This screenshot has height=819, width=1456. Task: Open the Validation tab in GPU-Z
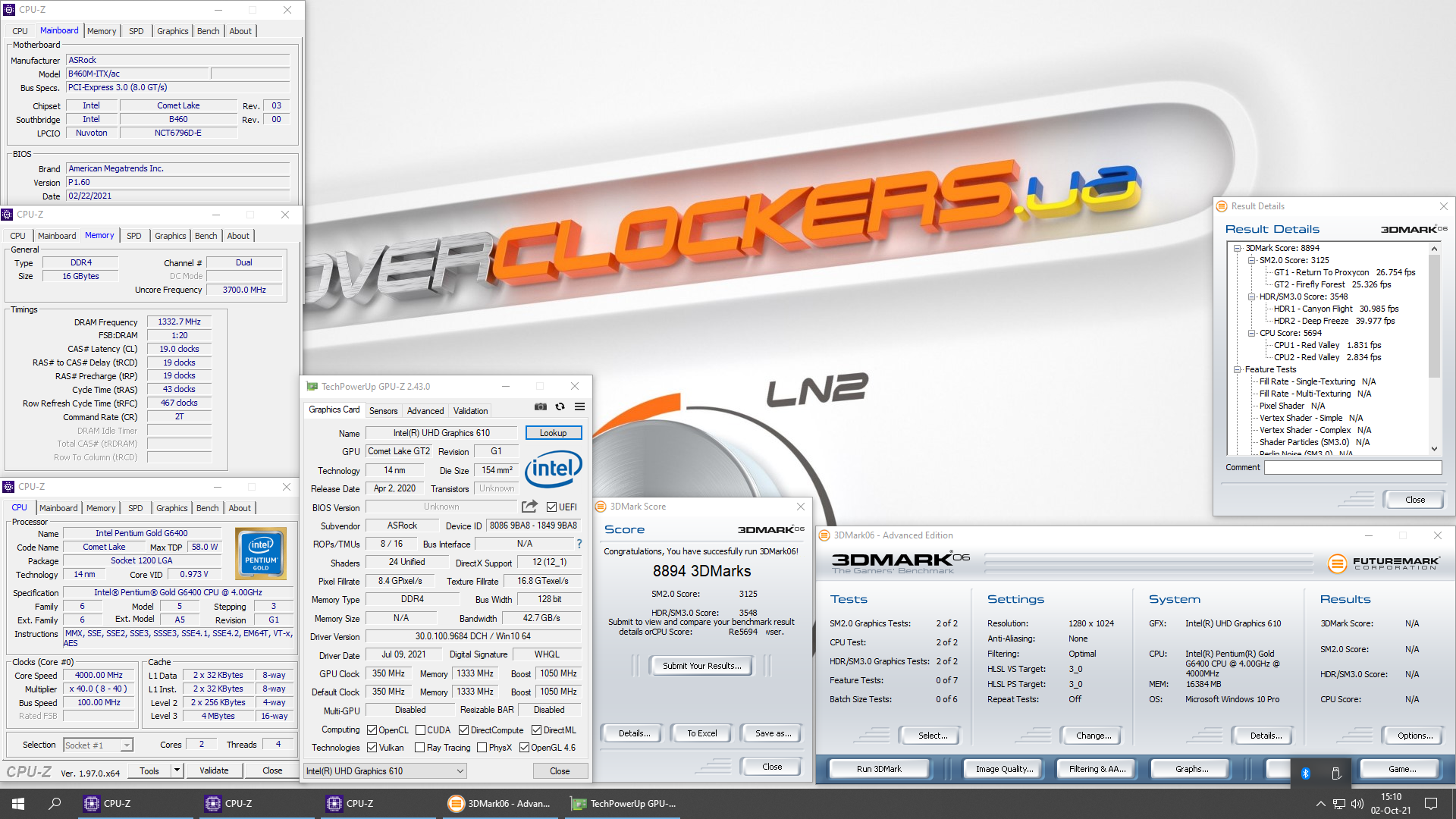pyautogui.click(x=470, y=411)
